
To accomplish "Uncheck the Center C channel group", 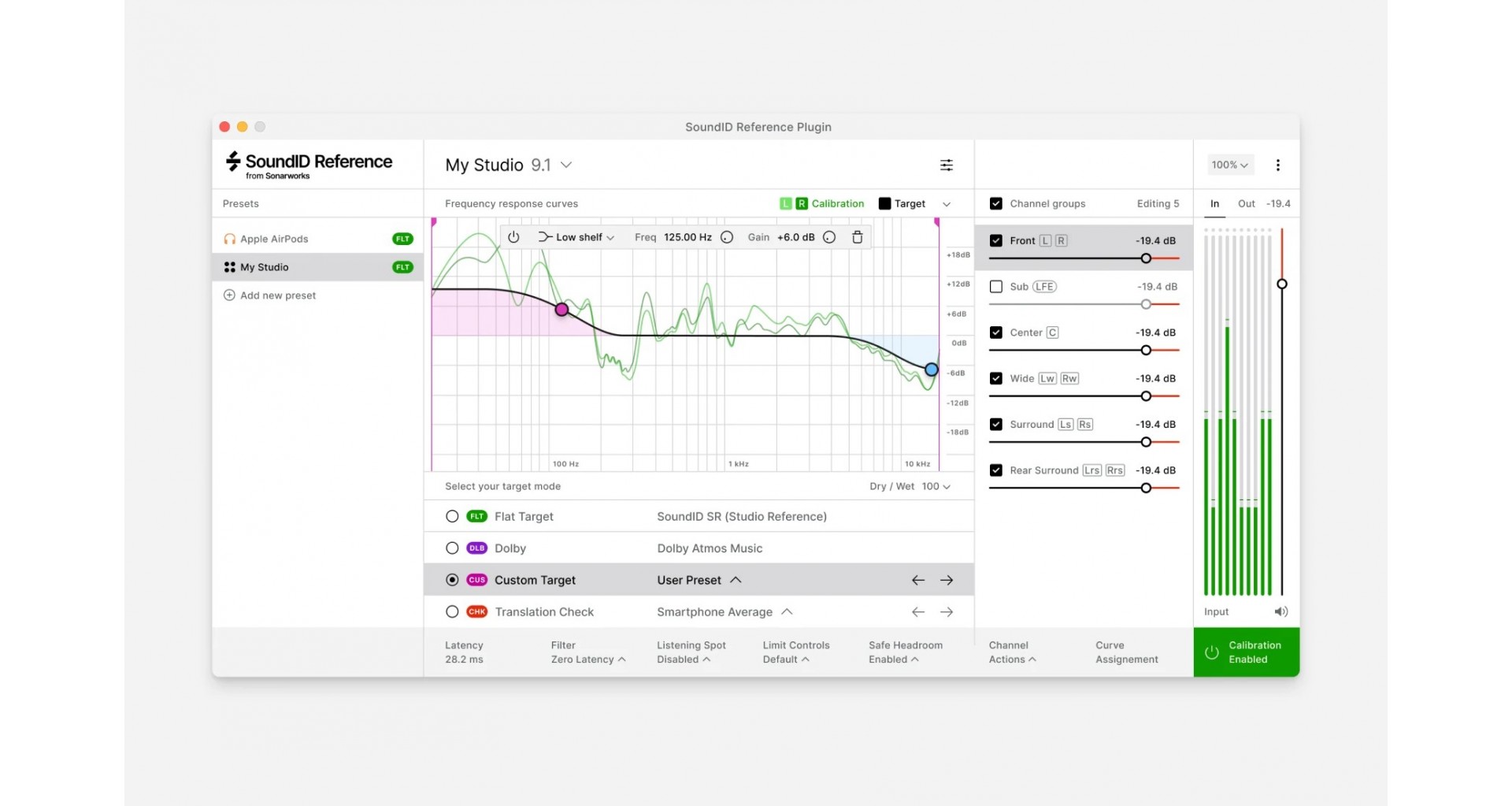I will pos(995,332).
